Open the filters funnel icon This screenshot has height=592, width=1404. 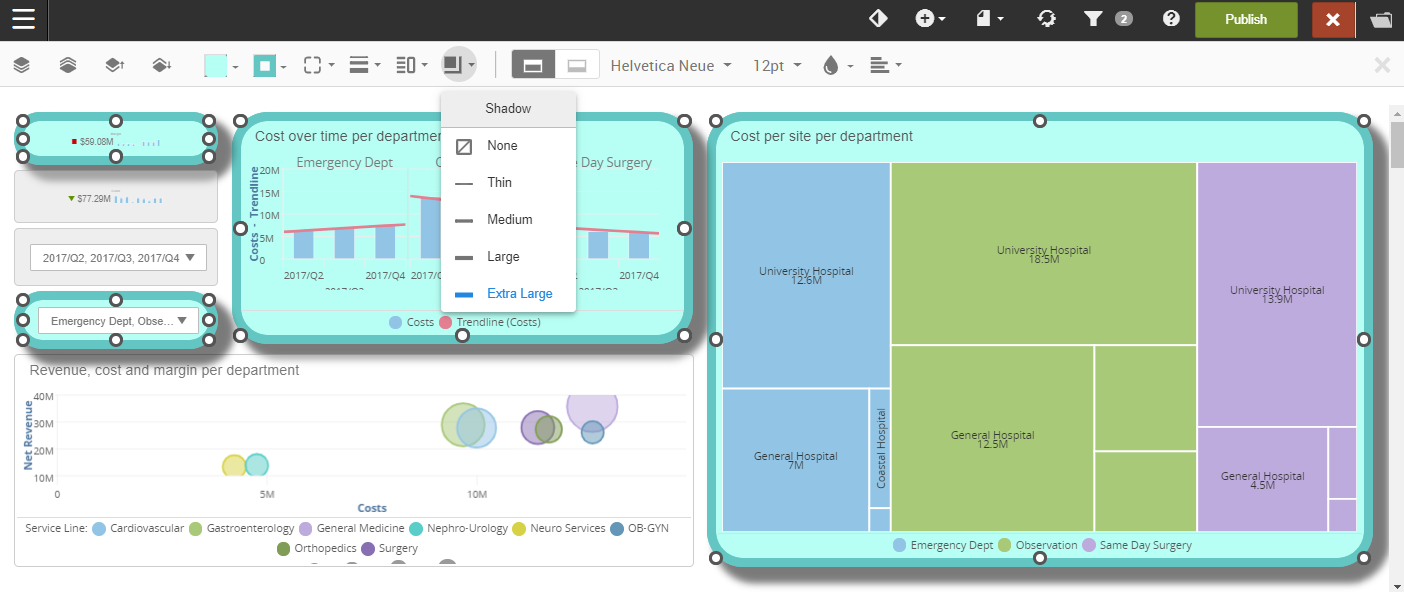pos(1093,19)
